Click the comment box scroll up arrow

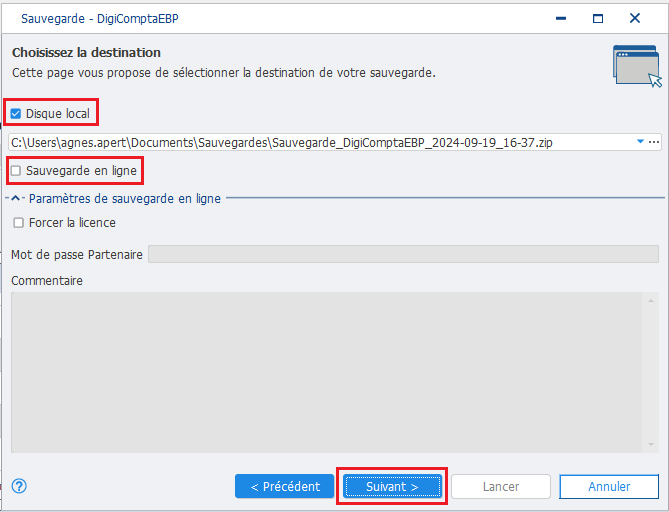pos(651,301)
